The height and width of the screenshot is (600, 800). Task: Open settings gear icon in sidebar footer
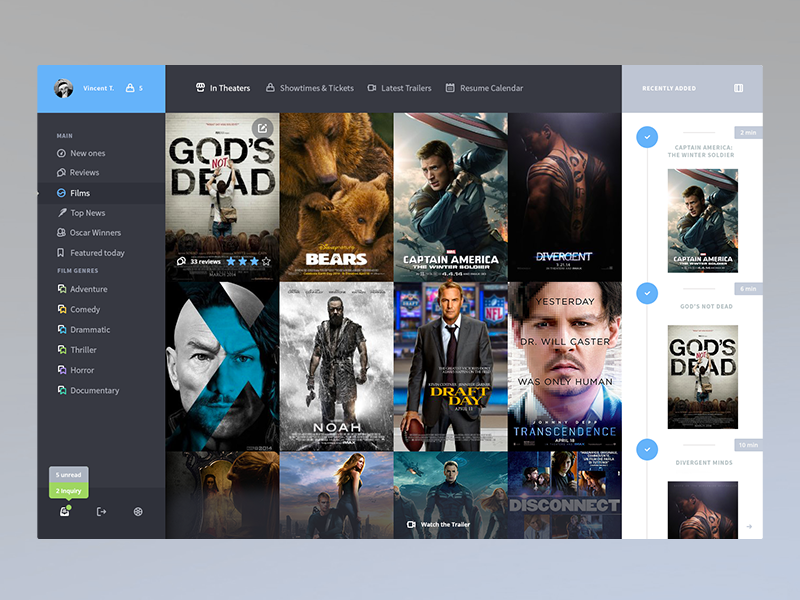pyautogui.click(x=138, y=511)
